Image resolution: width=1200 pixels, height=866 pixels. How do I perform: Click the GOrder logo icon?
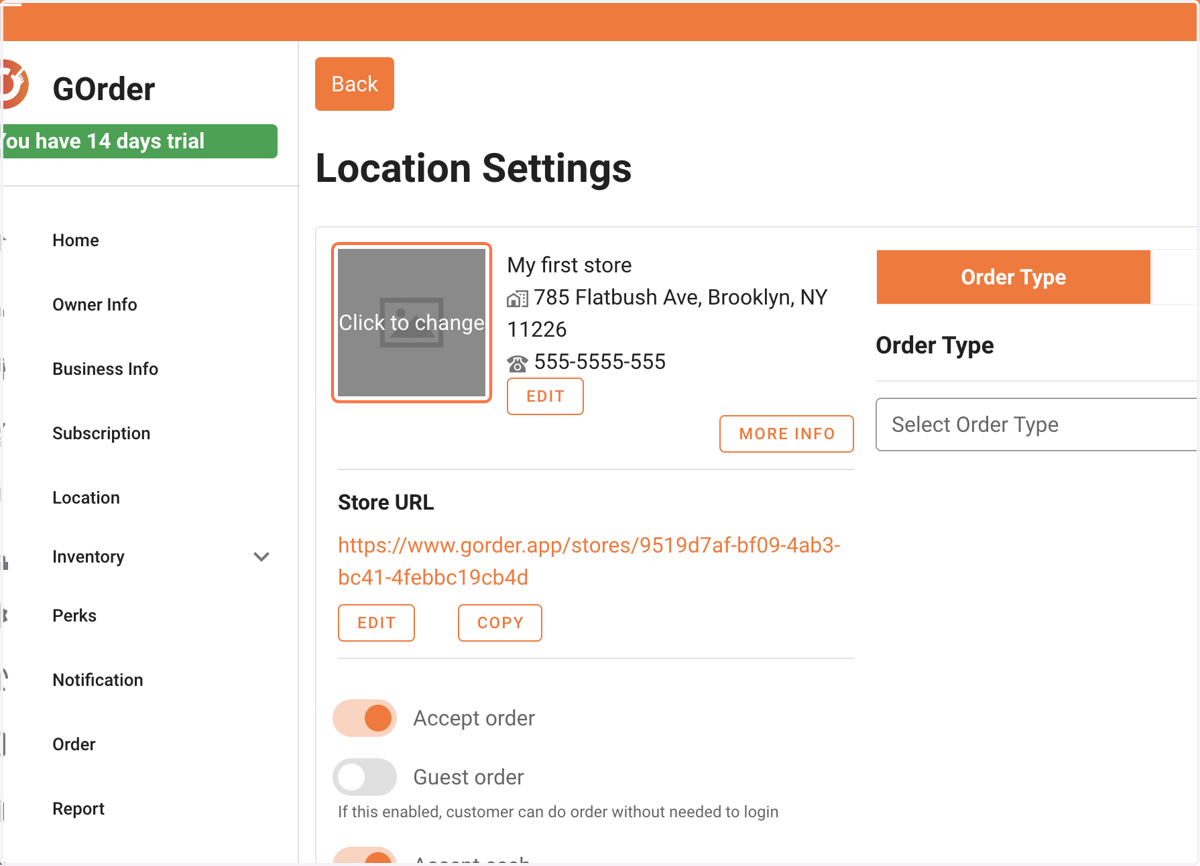click(x=14, y=86)
